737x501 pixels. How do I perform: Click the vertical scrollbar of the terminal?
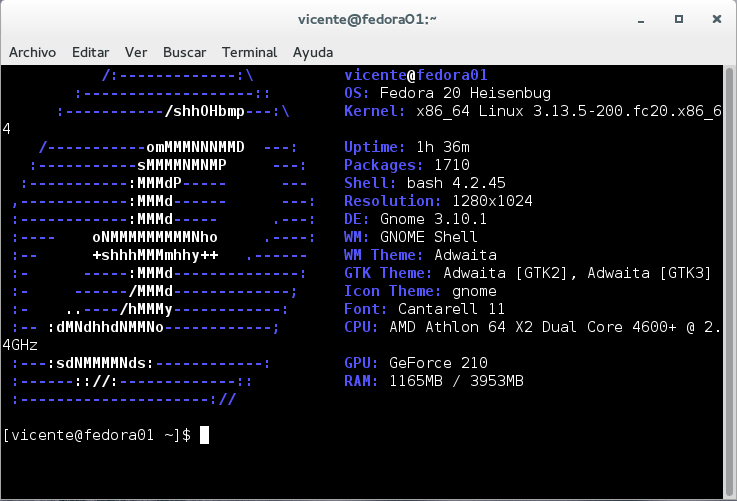click(729, 282)
